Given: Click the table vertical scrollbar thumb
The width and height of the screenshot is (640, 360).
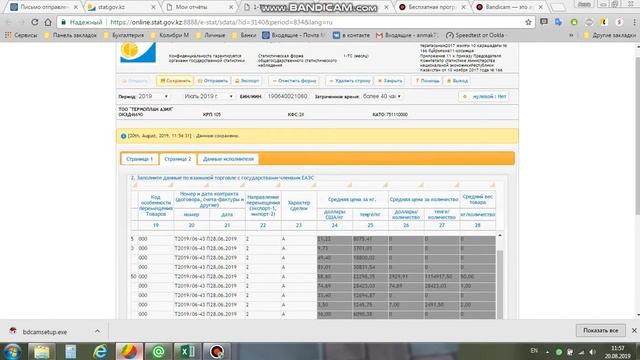Looking at the screenshot, I should 500,284.
